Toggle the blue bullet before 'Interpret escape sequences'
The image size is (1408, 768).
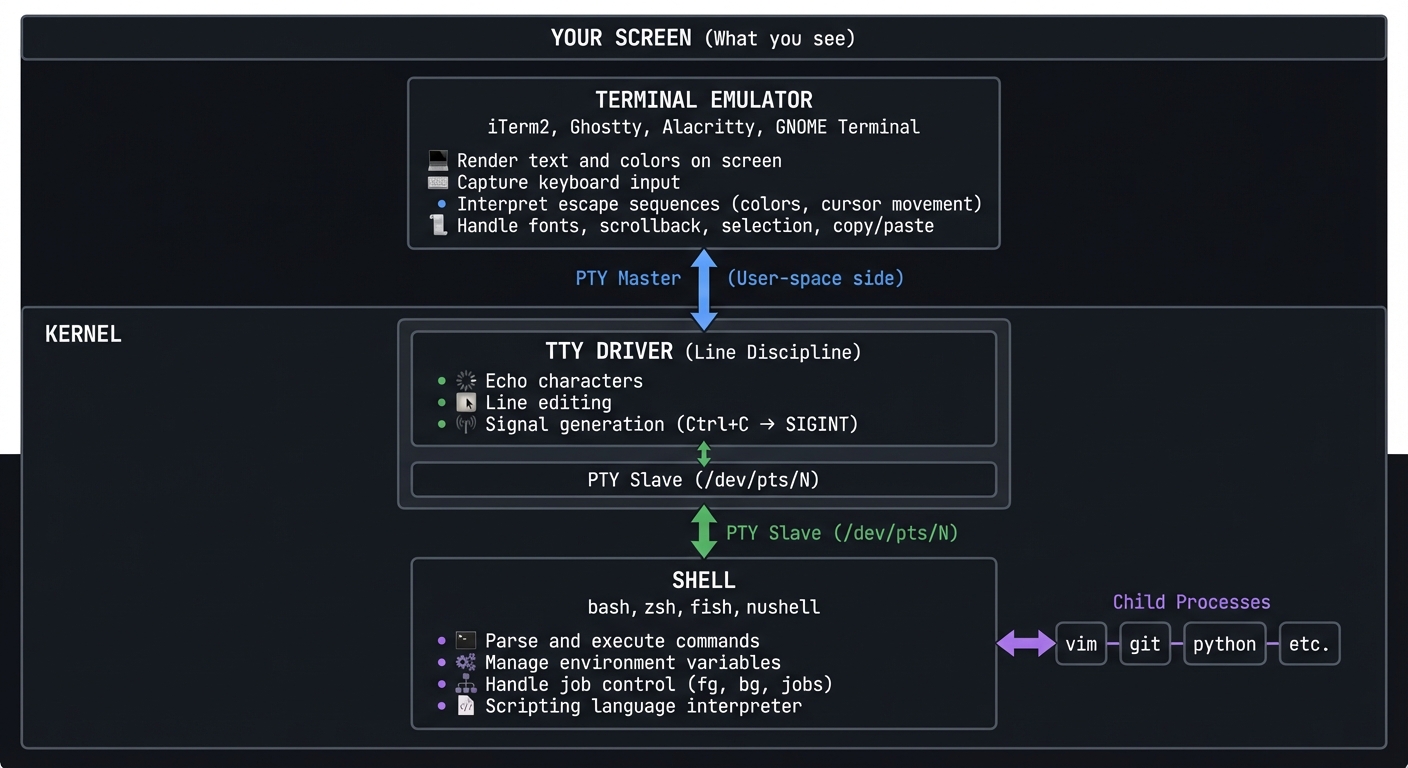pos(441,204)
